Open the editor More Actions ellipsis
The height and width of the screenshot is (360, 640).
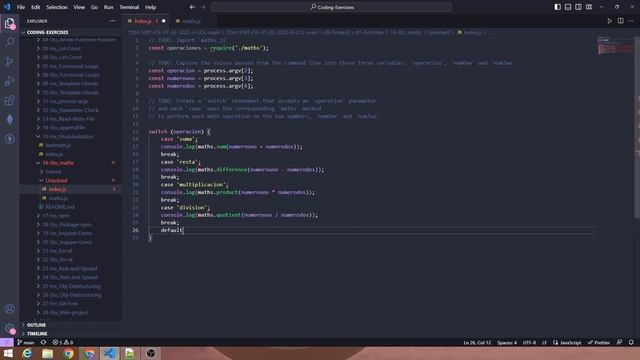point(631,21)
